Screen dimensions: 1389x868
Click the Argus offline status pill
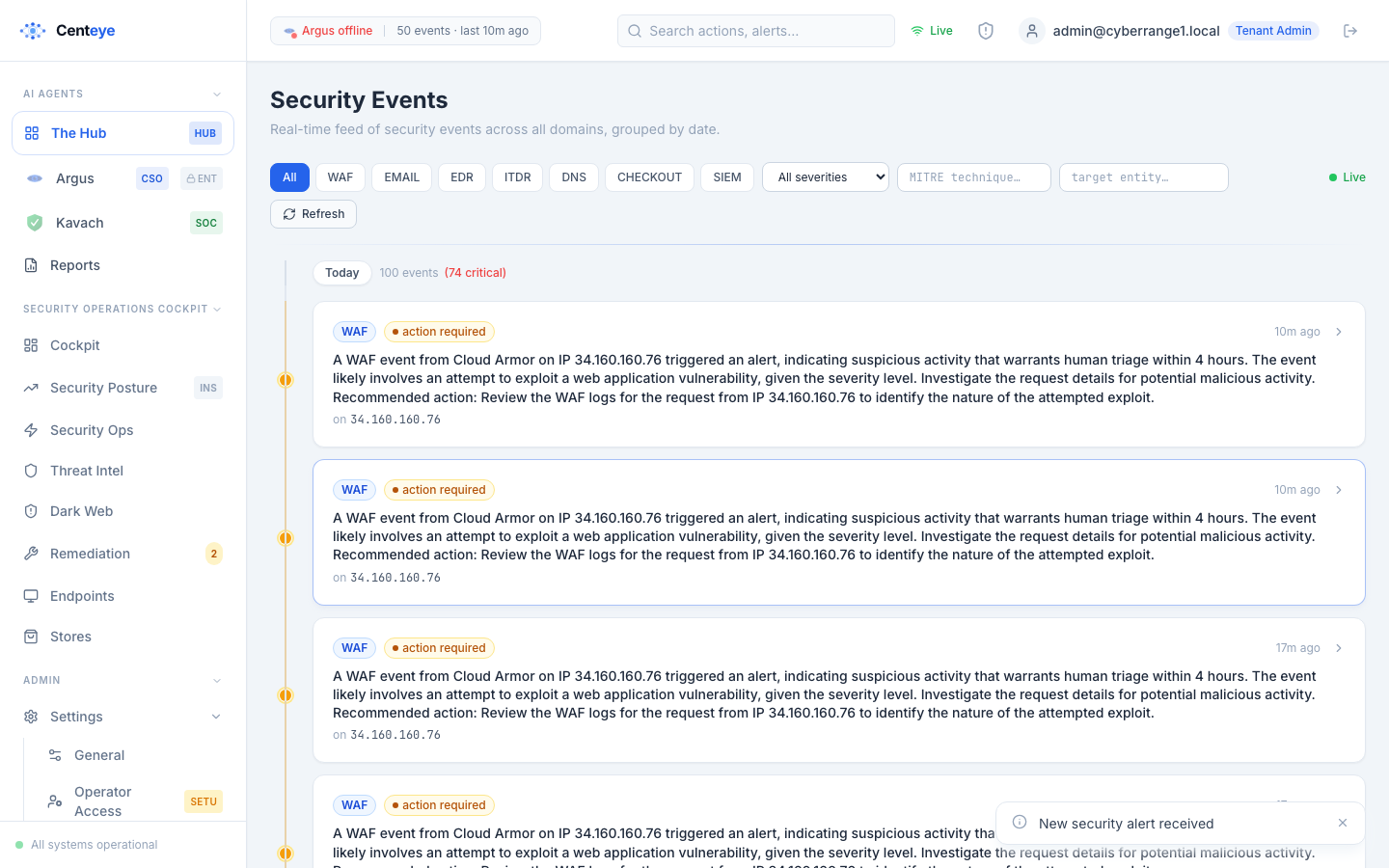[328, 31]
